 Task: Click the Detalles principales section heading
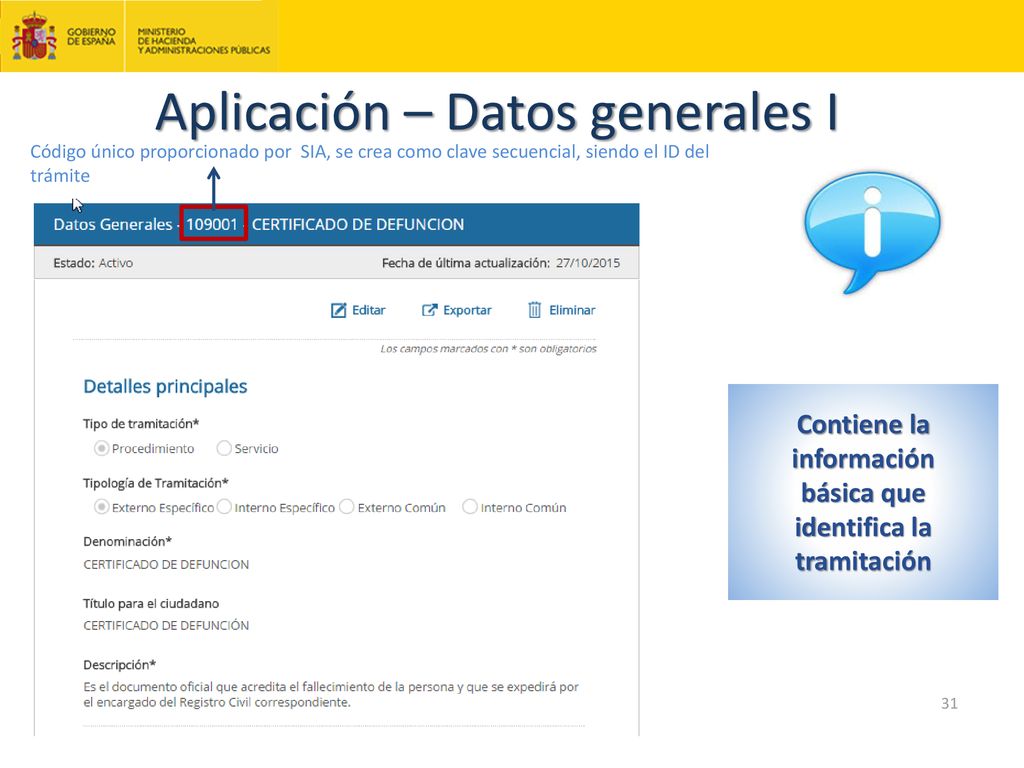tap(165, 386)
